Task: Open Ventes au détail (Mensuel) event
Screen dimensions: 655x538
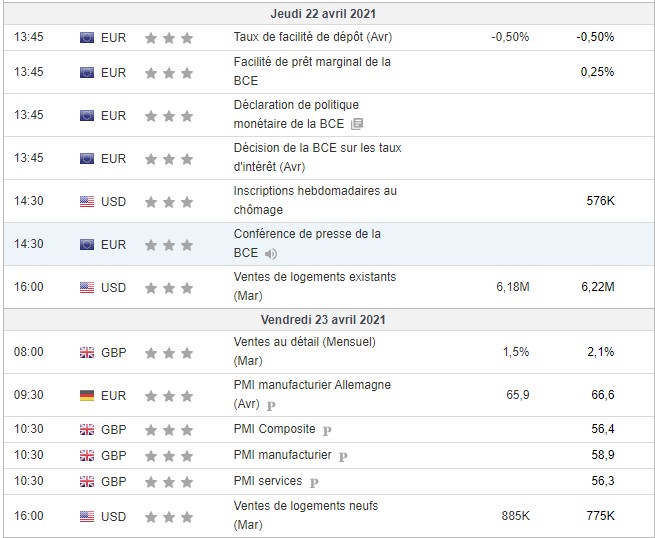Action: (x=304, y=352)
